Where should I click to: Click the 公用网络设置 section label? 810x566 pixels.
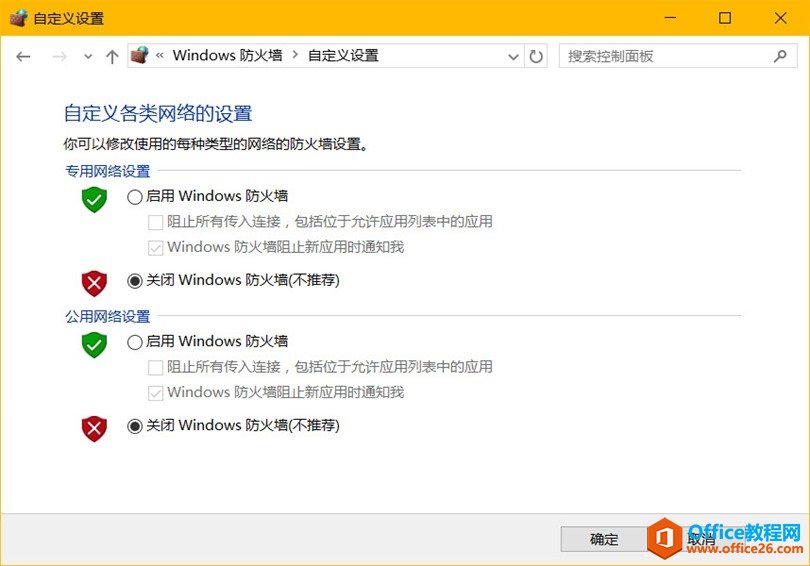tap(107, 316)
